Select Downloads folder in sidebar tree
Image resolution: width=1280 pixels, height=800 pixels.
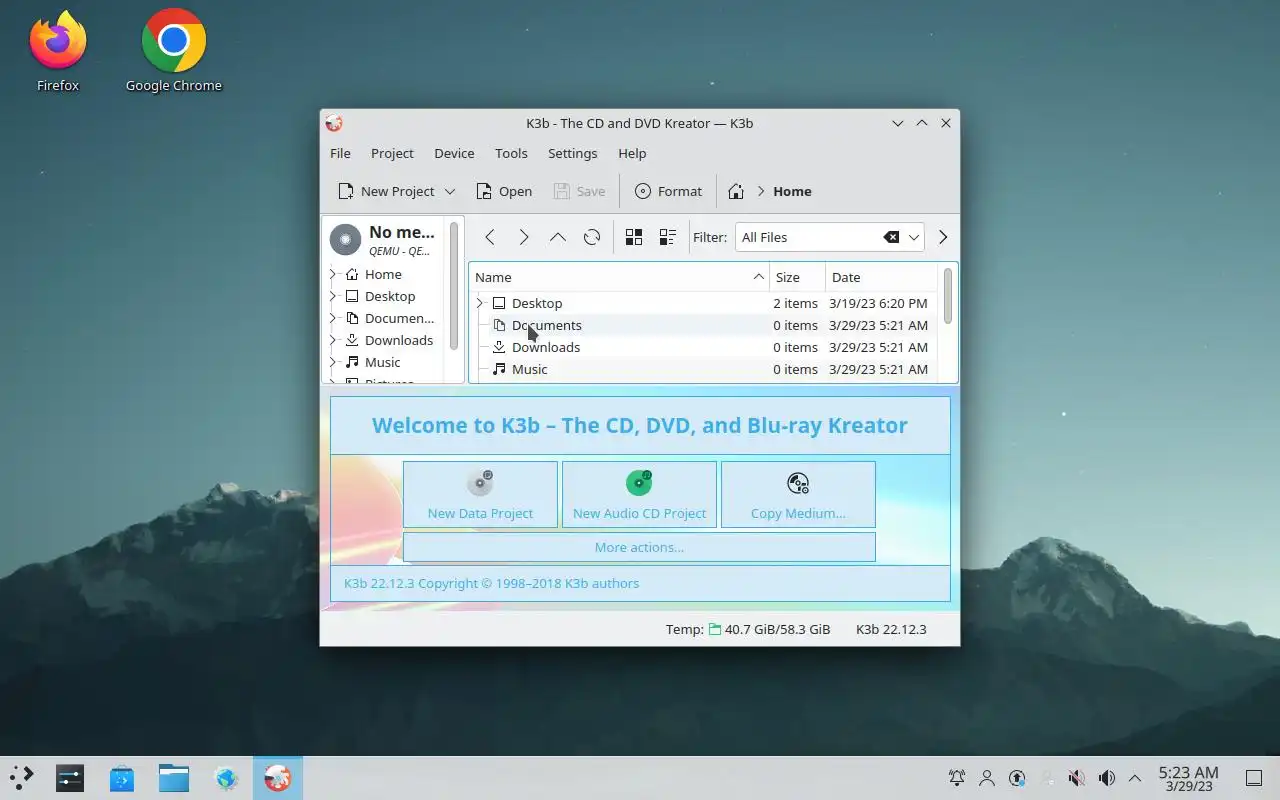tap(399, 340)
